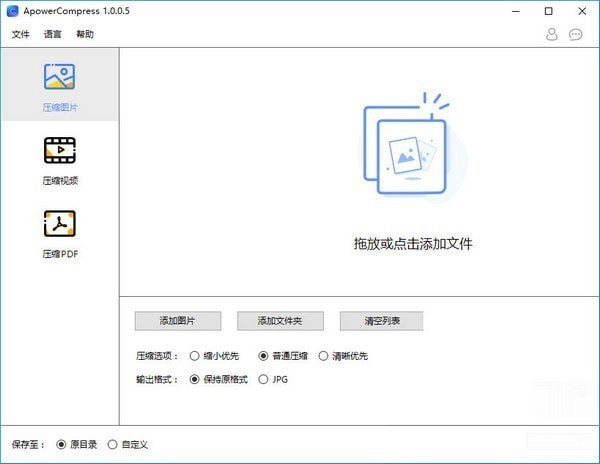Expand the 帮助 menu
This screenshot has height=464, width=600.
click(x=85, y=34)
